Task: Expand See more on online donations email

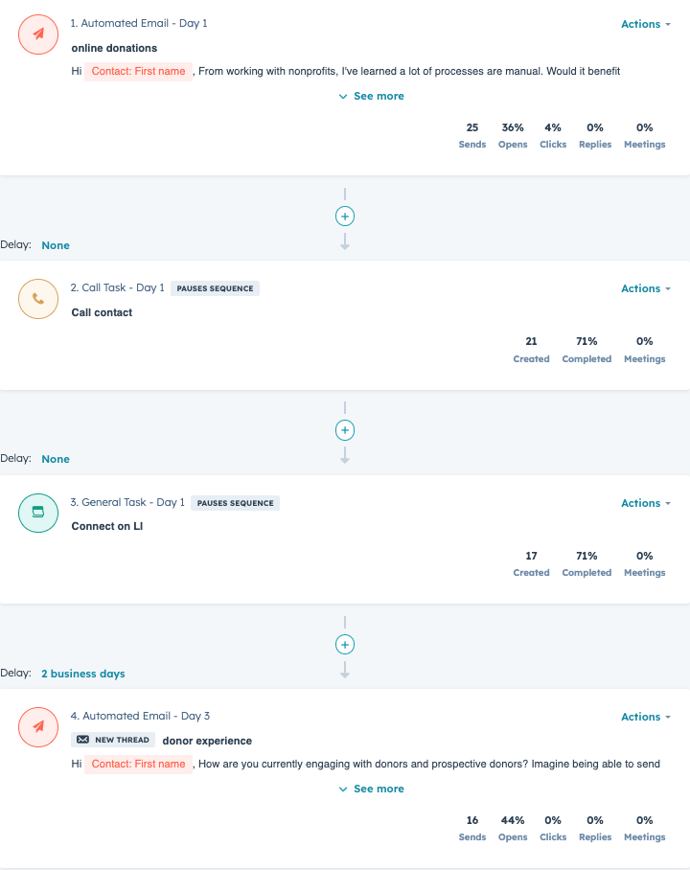Action: [x=372, y=96]
